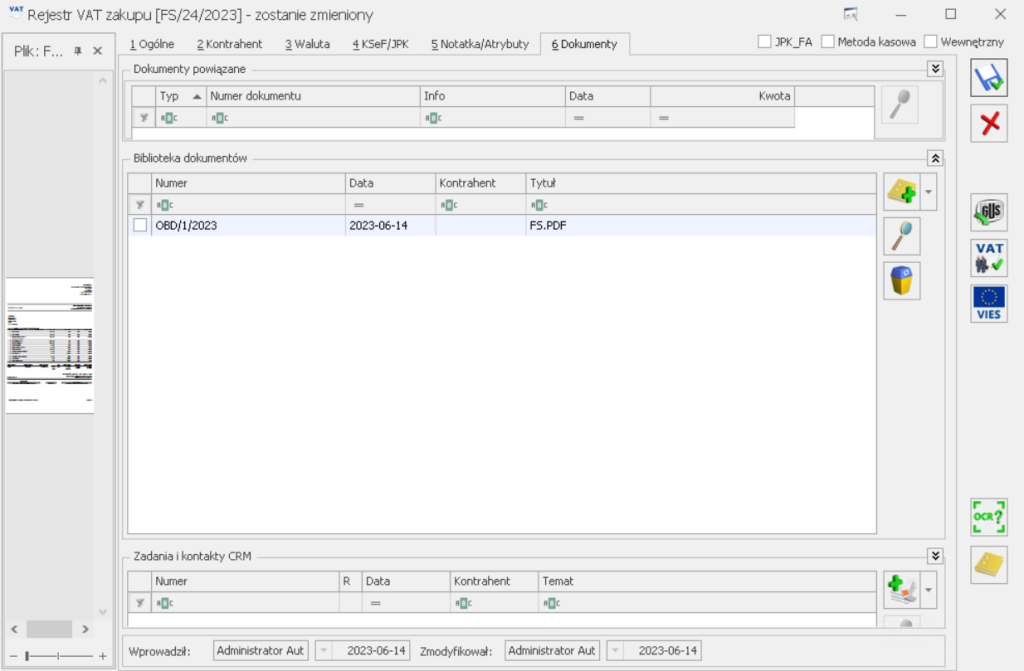This screenshot has width=1024, height=671.
Task: Open the add CRM task dropdown arrow
Action: [x=928, y=590]
